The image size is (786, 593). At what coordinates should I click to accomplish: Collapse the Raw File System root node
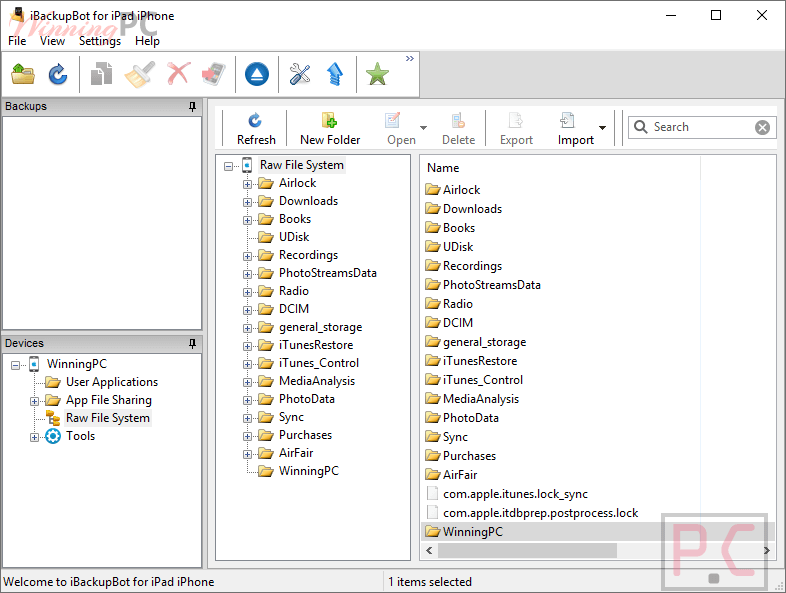229,166
